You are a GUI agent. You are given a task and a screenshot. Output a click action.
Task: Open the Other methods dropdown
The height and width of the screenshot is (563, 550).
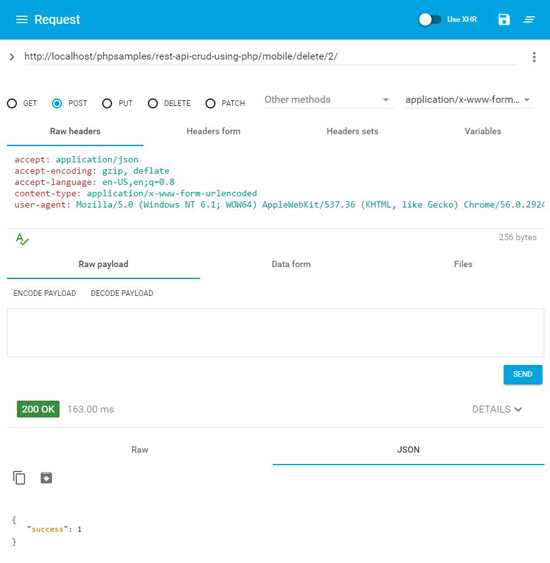pyautogui.click(x=328, y=100)
